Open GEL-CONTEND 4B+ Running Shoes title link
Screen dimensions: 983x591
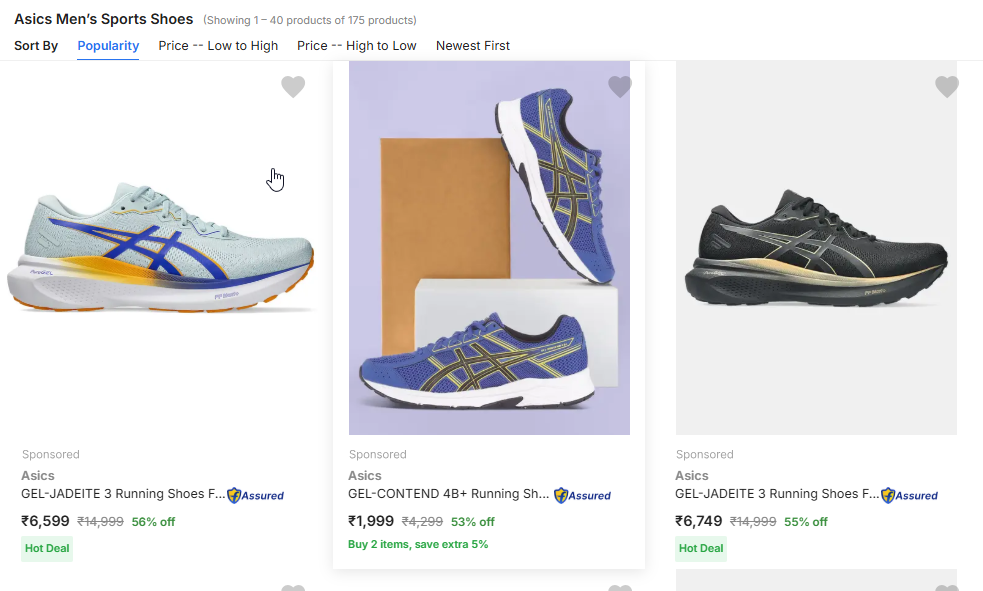click(448, 494)
